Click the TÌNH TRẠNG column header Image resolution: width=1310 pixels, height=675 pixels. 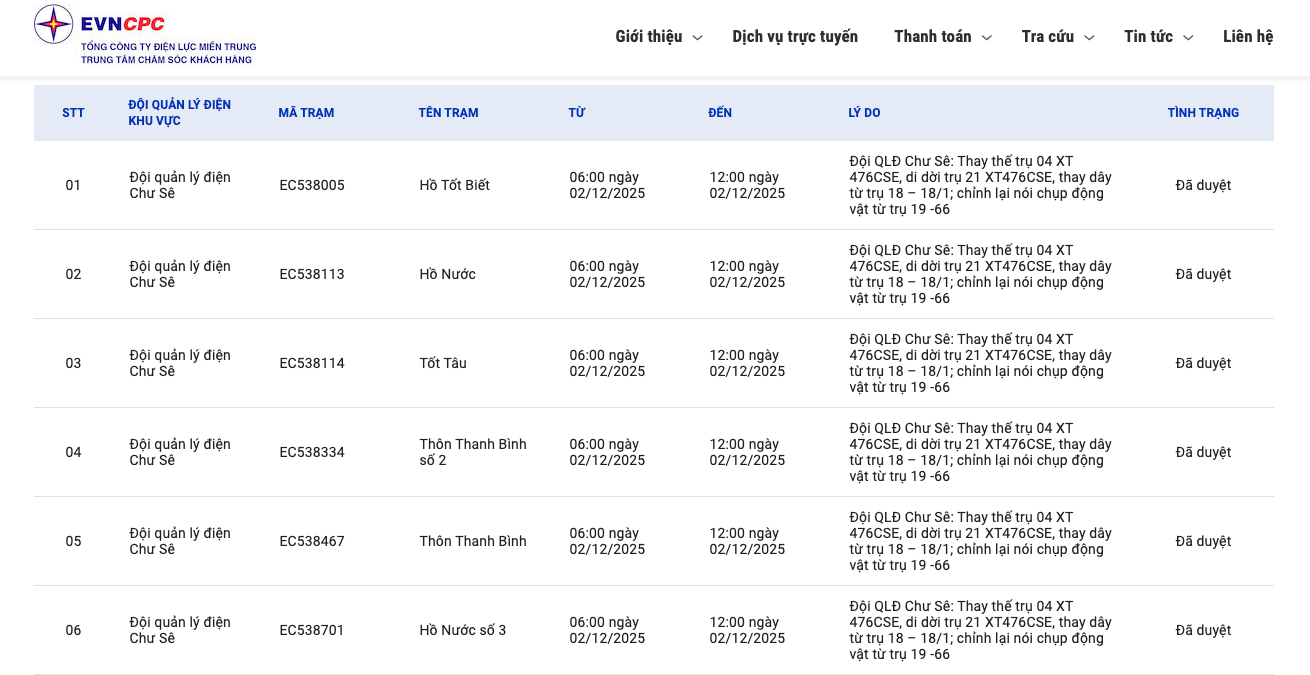click(x=1203, y=113)
